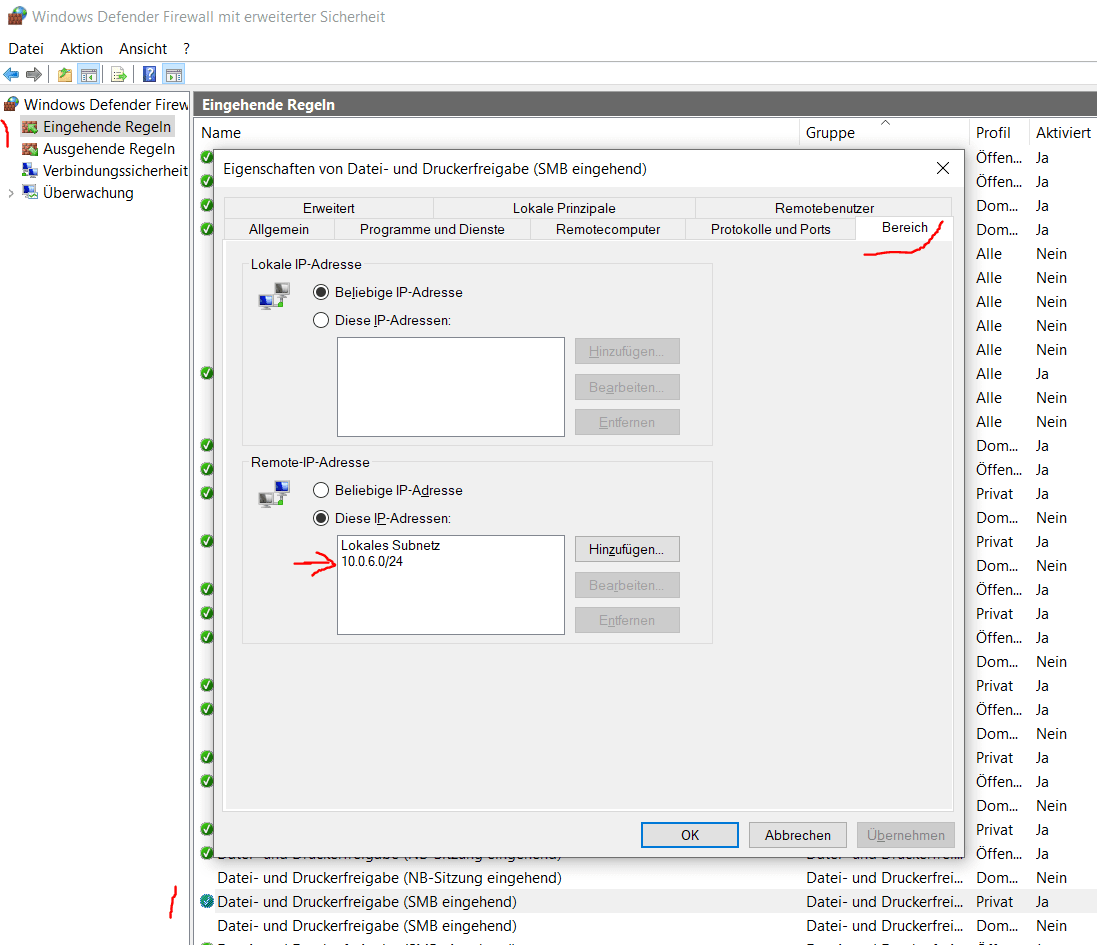Select the SMB eingehend rule with Privat profile
The height and width of the screenshot is (945, 1097).
pyautogui.click(x=645, y=902)
